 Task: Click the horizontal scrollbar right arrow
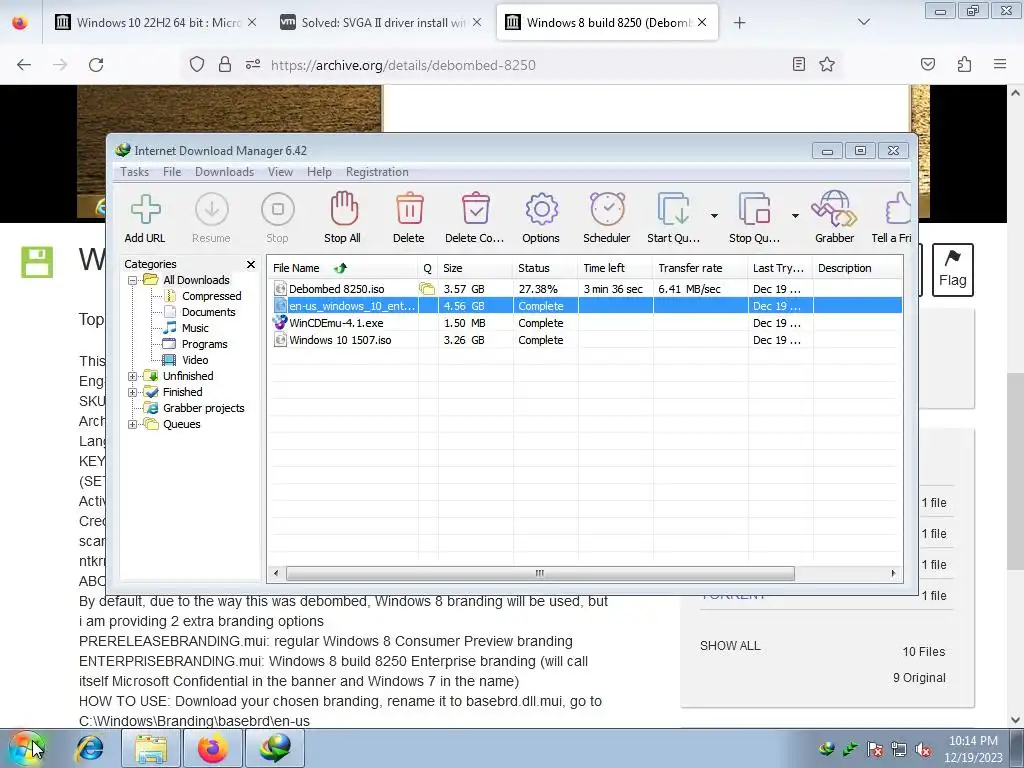coord(893,573)
